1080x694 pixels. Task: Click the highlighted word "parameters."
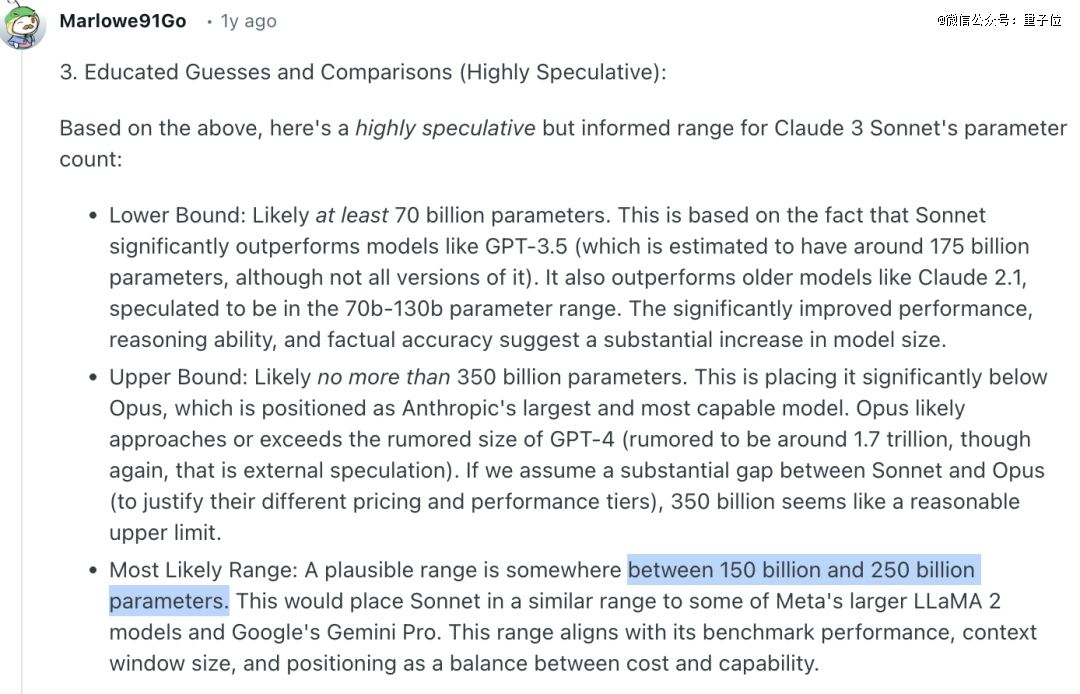(x=169, y=601)
